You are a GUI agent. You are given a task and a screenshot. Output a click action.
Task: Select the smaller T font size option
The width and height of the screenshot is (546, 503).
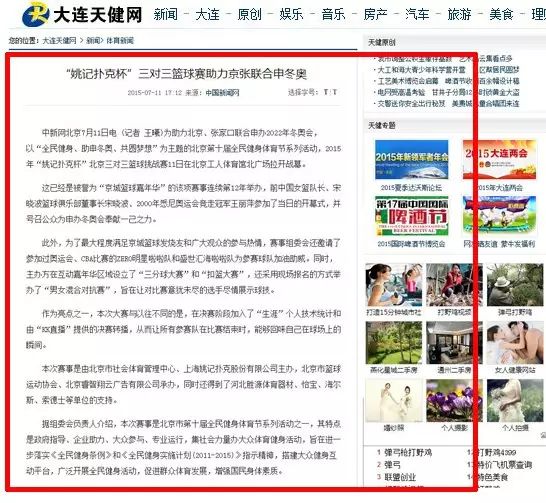pyautogui.click(x=335, y=92)
